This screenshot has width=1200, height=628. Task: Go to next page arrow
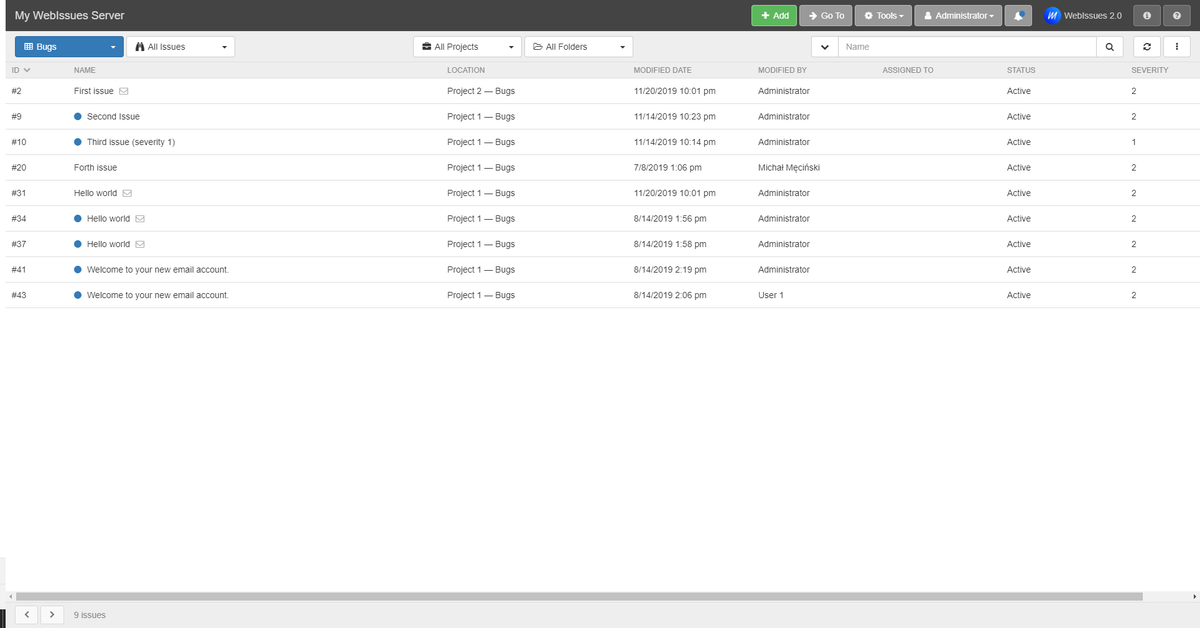pos(52,614)
